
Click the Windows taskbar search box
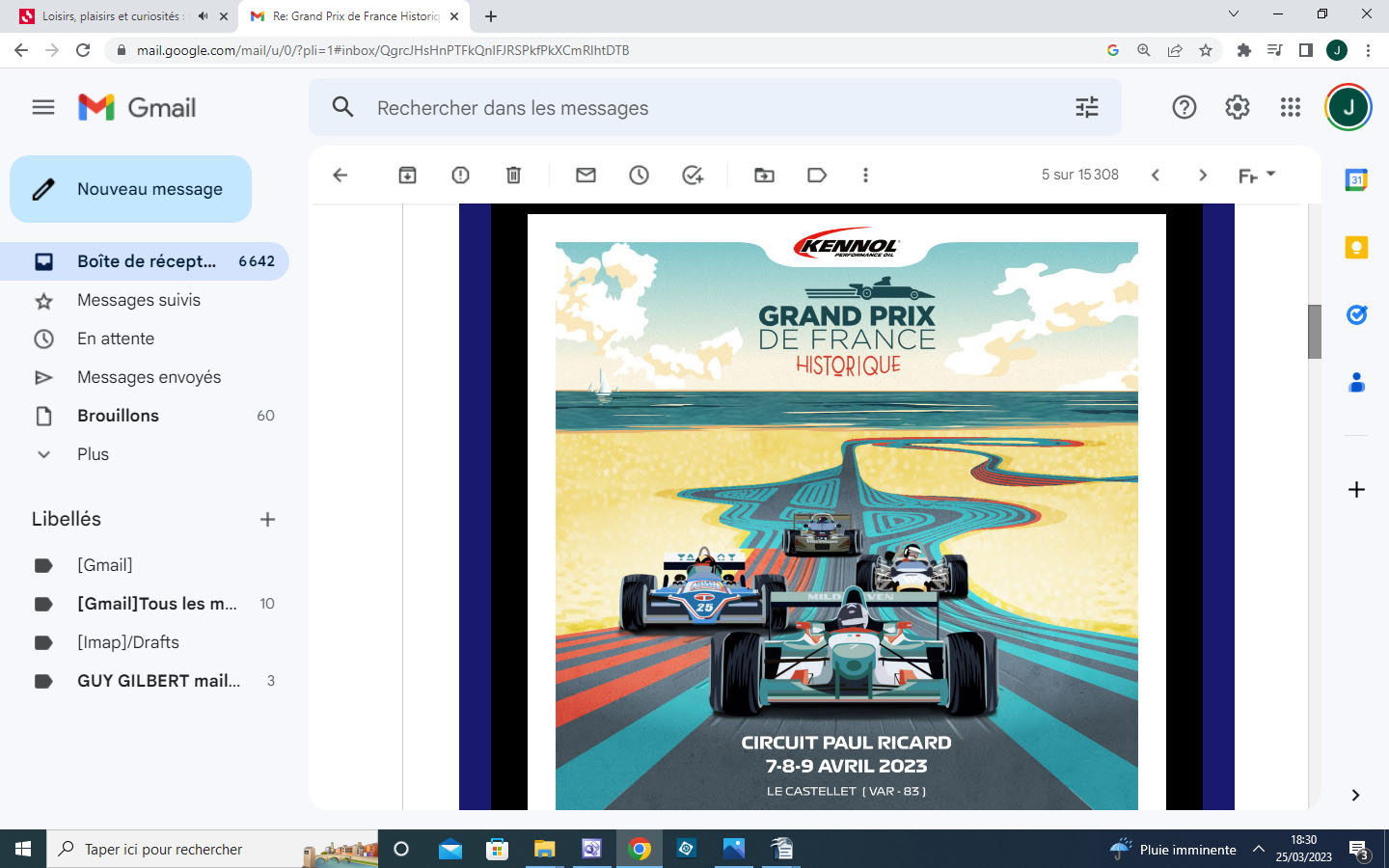pos(212,849)
